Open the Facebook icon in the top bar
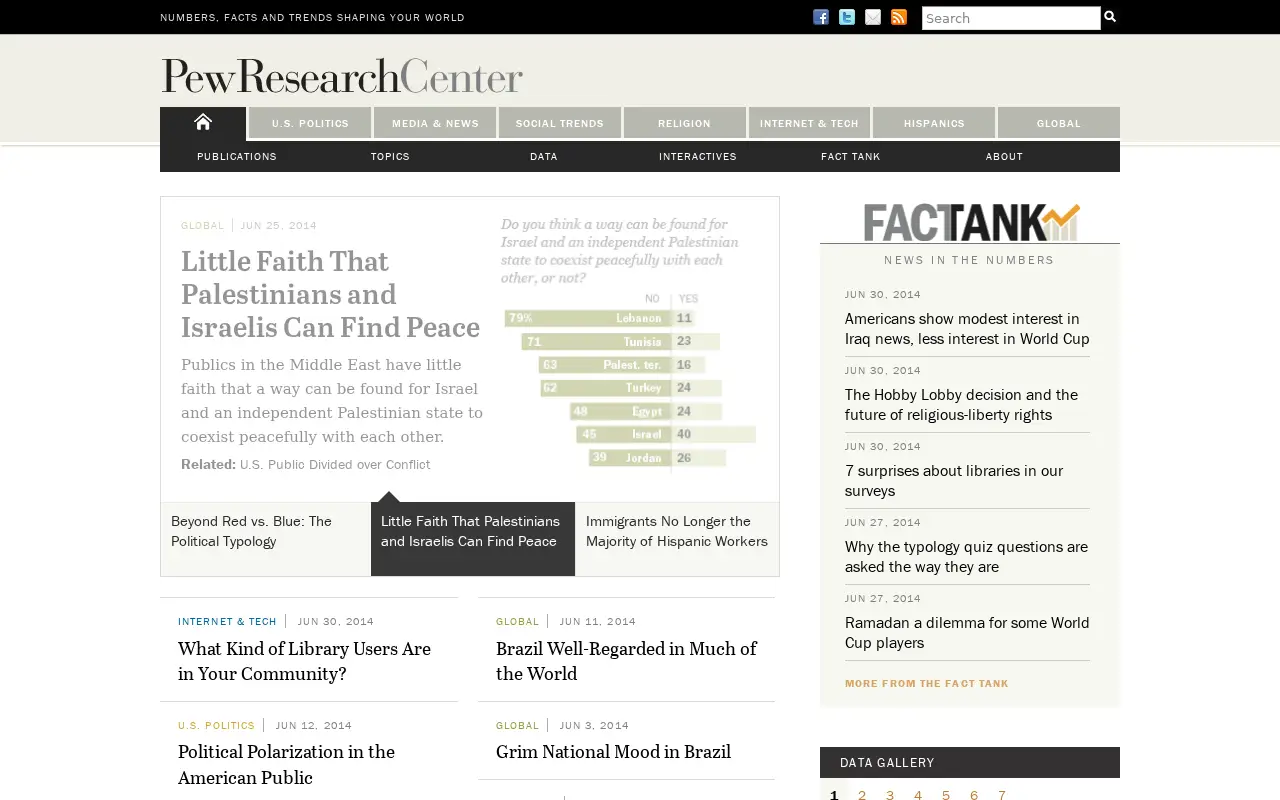Image resolution: width=1280 pixels, height=800 pixels. pyautogui.click(x=821, y=17)
